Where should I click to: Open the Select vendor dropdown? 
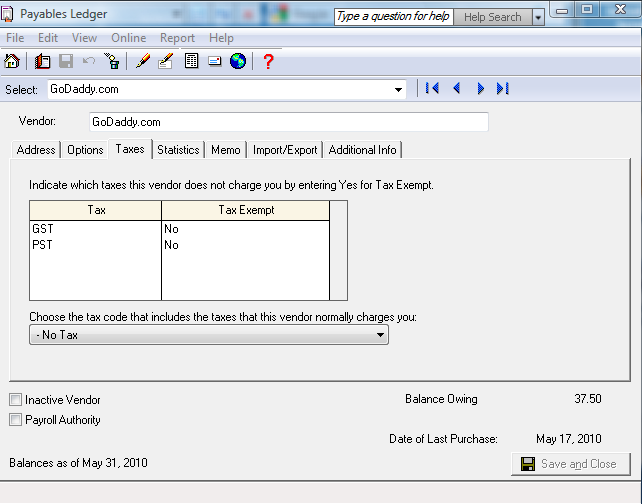(x=398, y=90)
